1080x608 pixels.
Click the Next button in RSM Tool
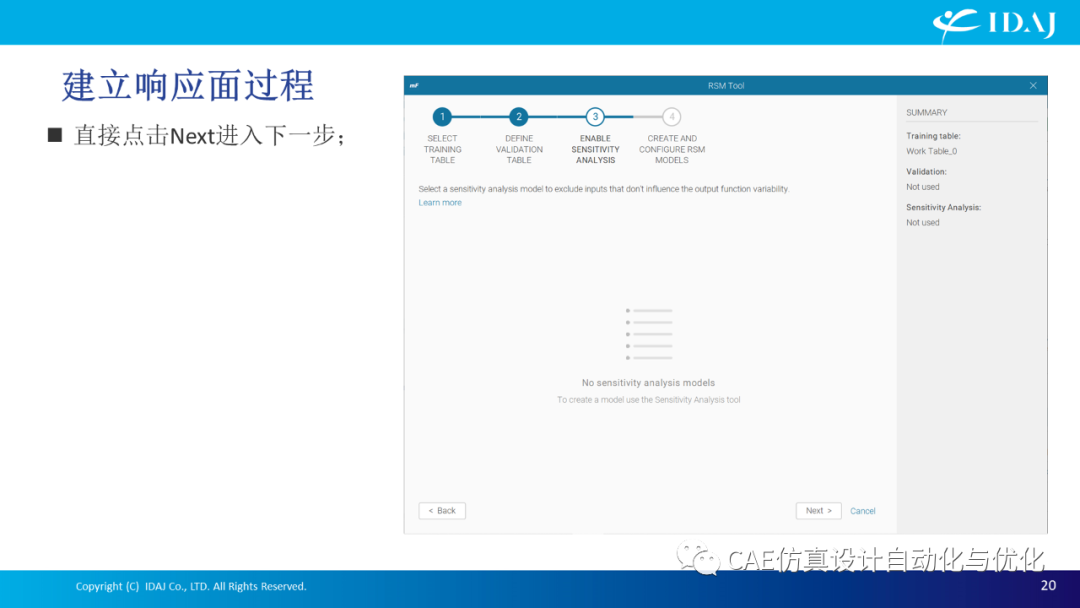818,511
